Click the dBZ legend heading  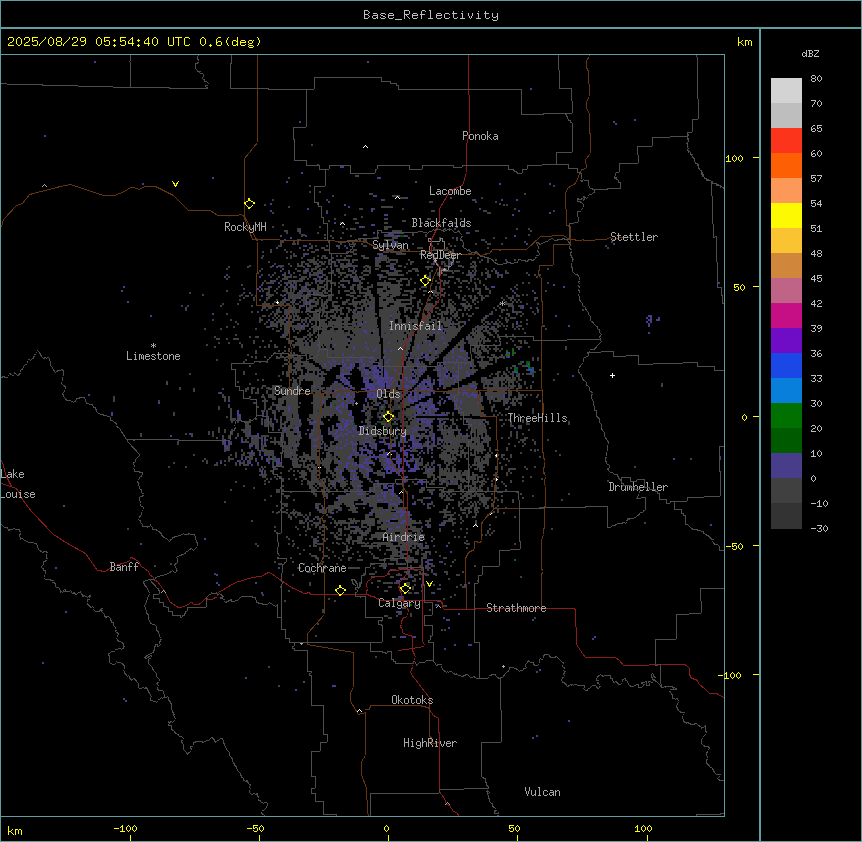coord(810,53)
